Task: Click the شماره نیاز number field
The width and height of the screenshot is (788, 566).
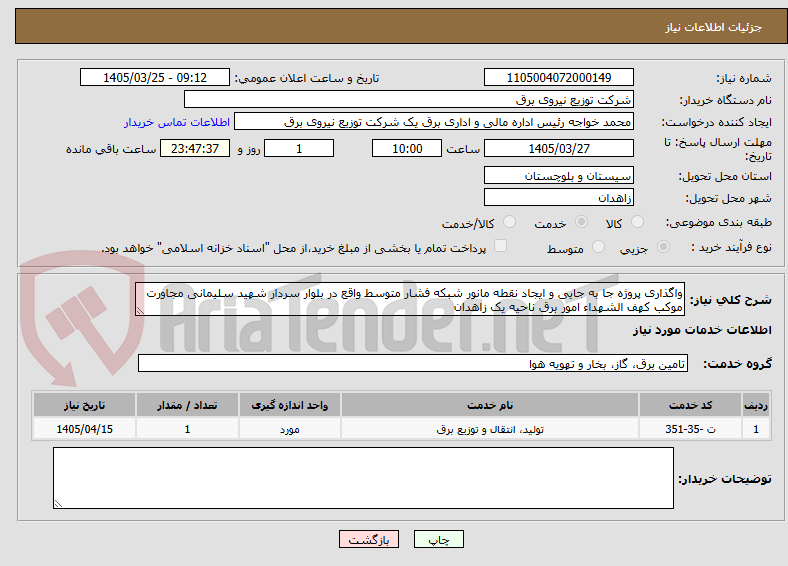Action: click(x=559, y=77)
